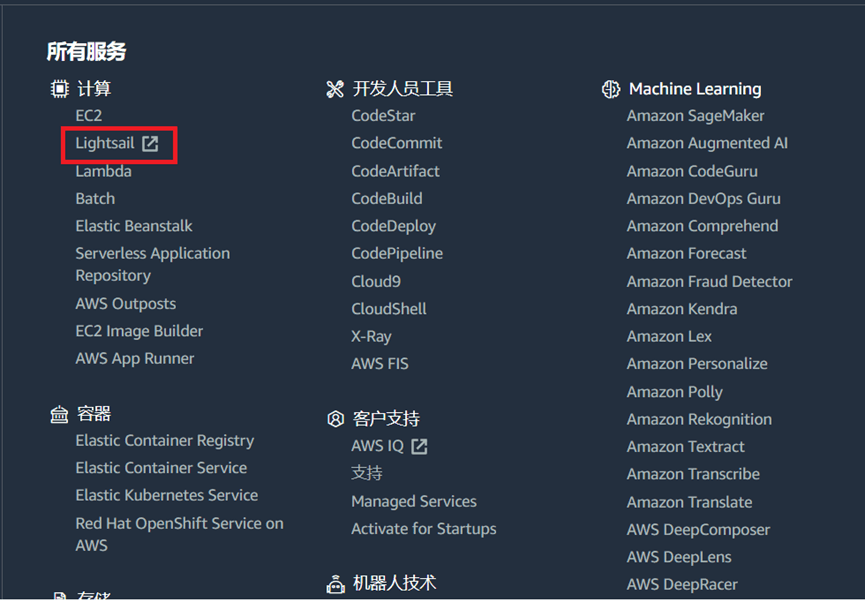
Task: Navigate to Amazon Rekognition
Action: click(x=699, y=419)
